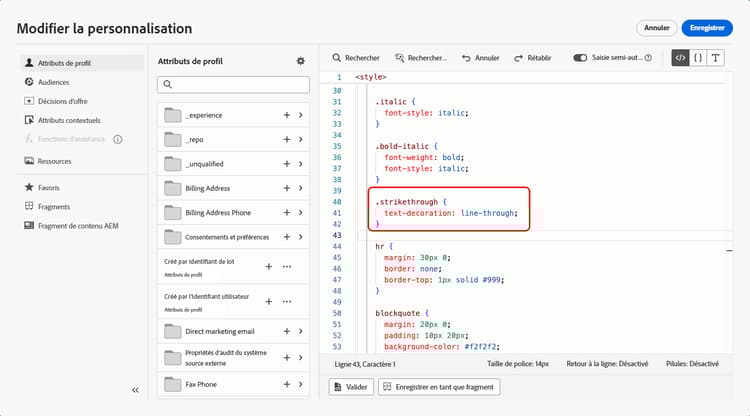
Task: Select the Billing Address folder row
Action: [x=233, y=188]
